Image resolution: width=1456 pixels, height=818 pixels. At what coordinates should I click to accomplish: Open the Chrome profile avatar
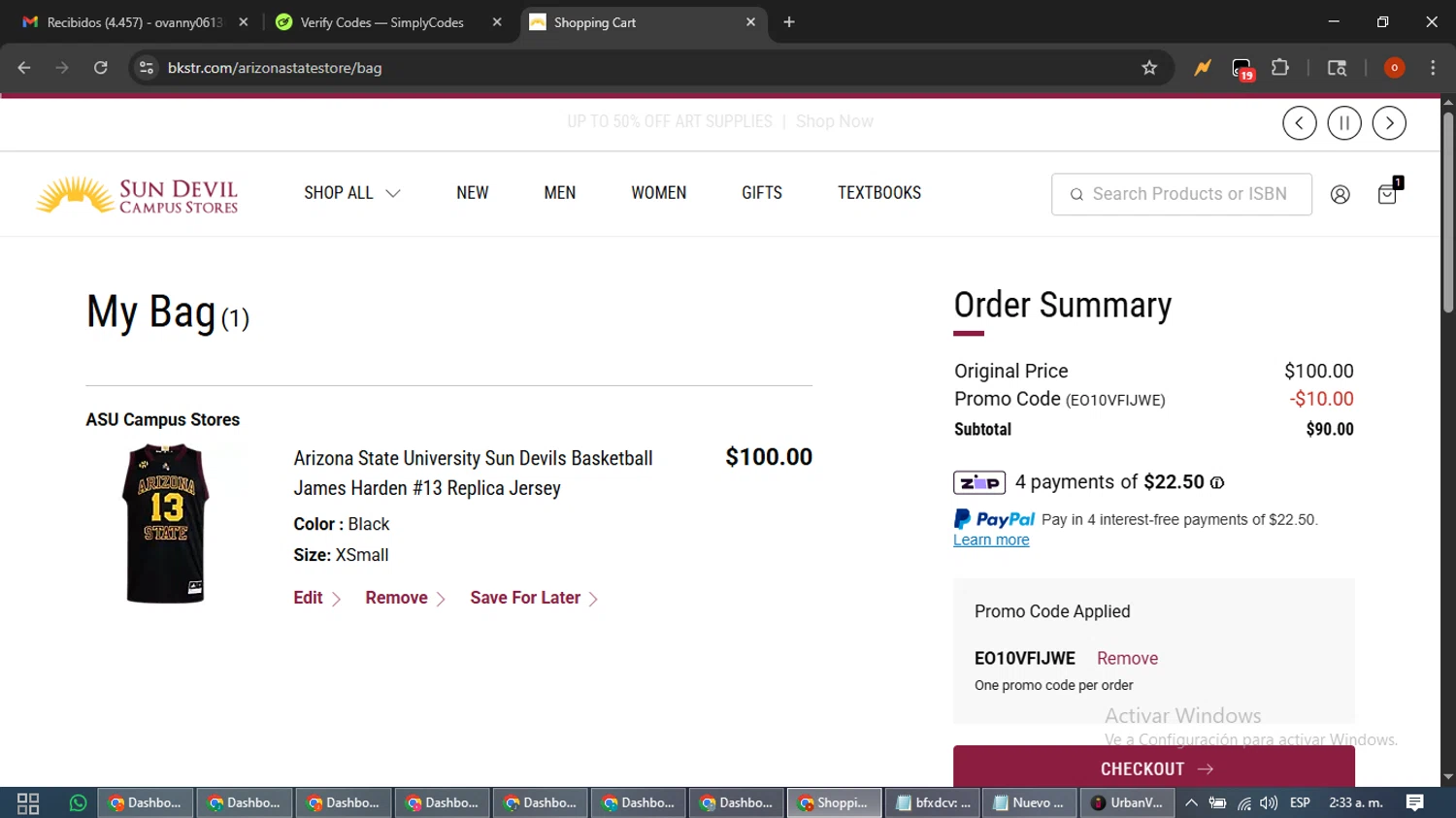click(1394, 68)
